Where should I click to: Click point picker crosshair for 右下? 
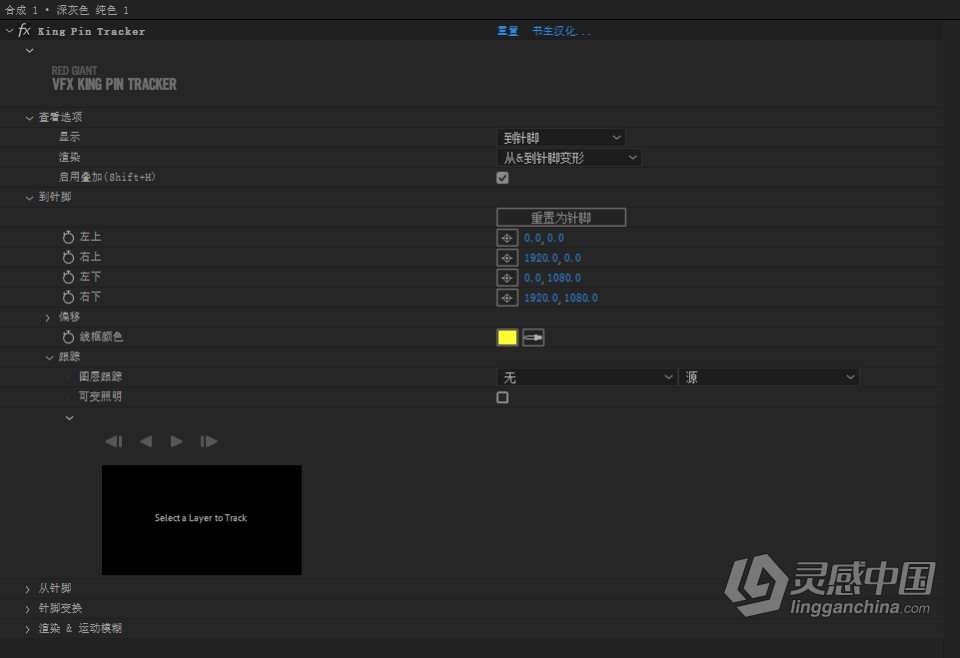[x=507, y=298]
